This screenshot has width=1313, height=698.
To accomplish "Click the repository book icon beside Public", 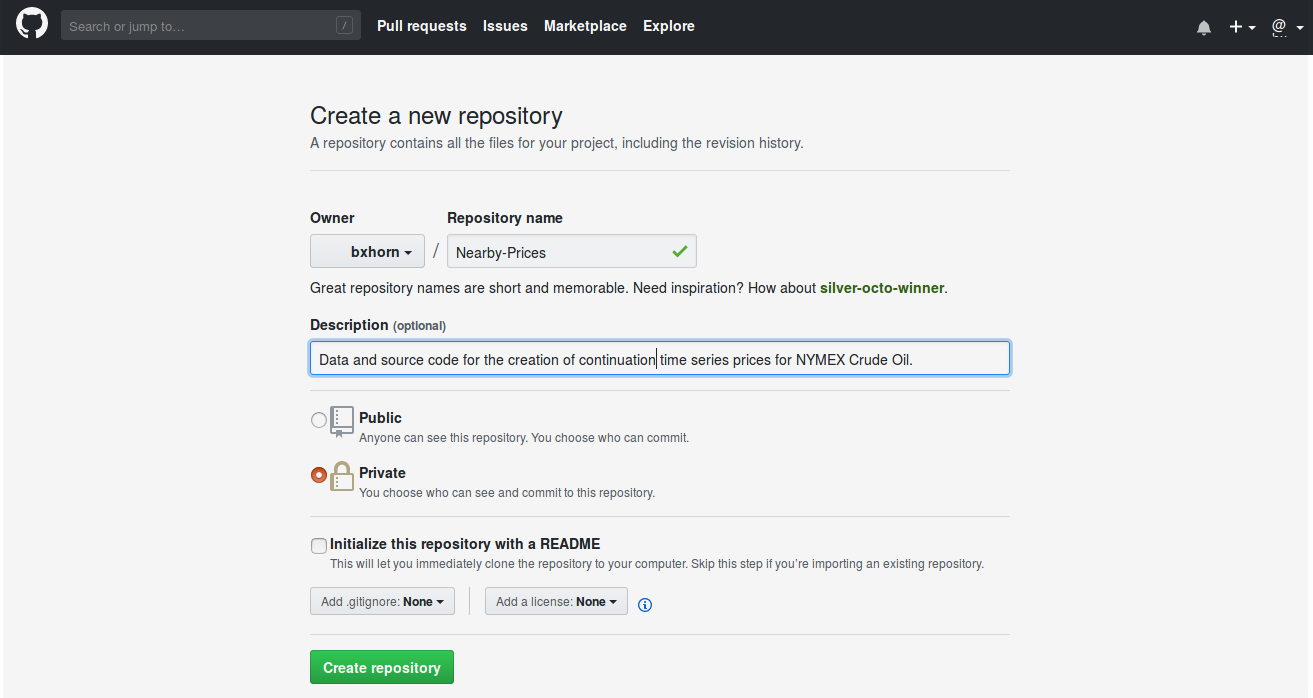I will click(x=341, y=420).
